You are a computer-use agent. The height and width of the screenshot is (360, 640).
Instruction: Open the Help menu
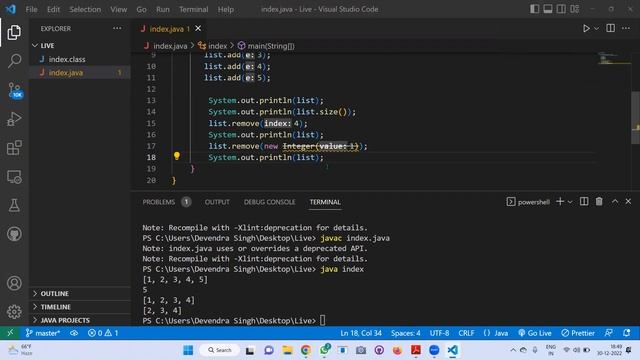(x=225, y=9)
